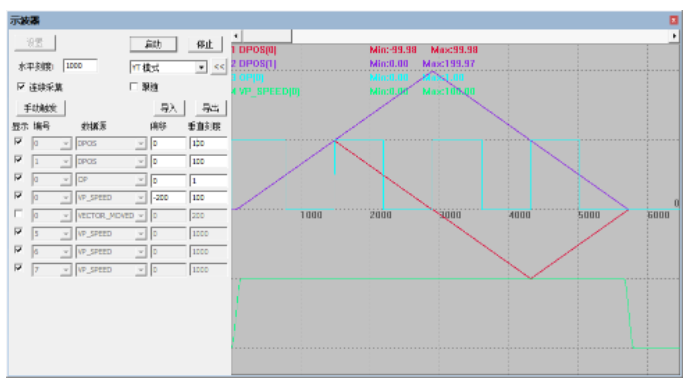Click the manual trigger button
This screenshot has width=692, height=388.
point(41,108)
